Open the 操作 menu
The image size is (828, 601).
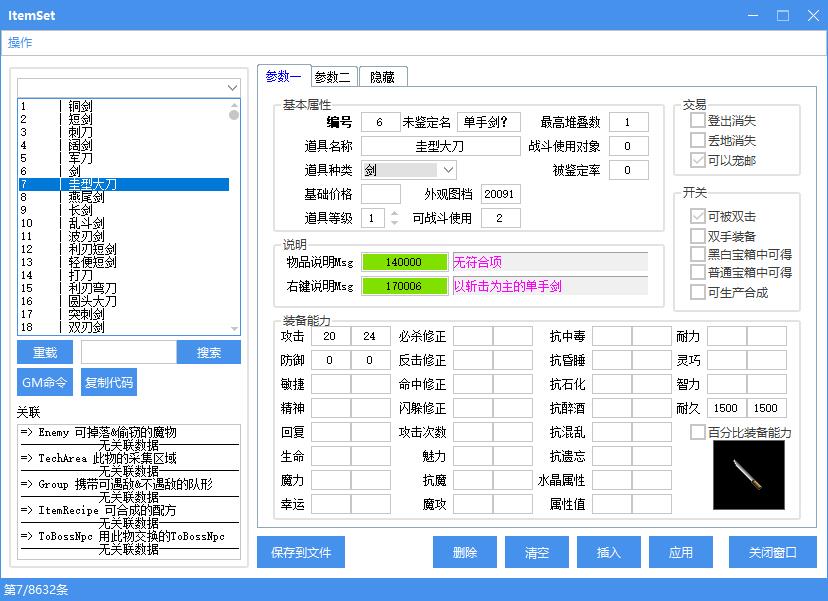[x=20, y=42]
